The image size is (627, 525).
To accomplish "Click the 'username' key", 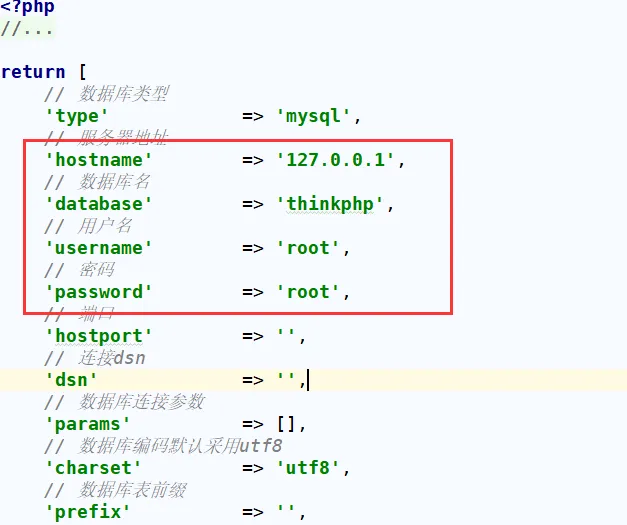I will [99, 248].
